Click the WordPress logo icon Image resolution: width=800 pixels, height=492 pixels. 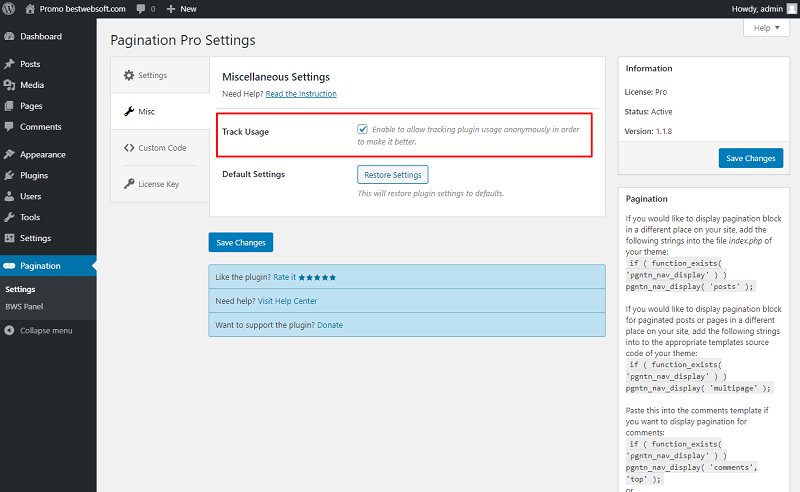[9, 9]
